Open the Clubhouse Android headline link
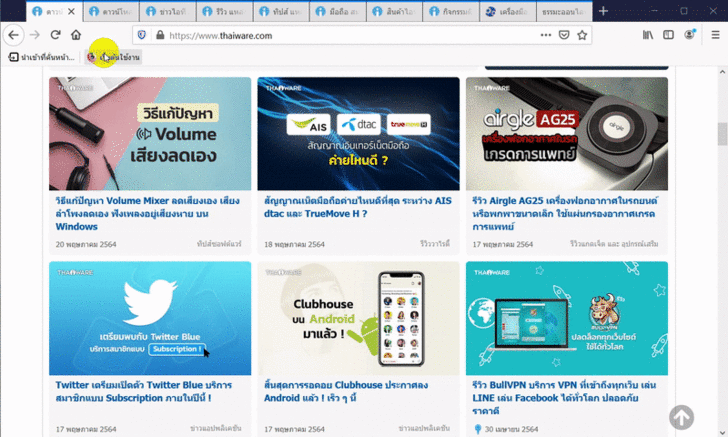This screenshot has height=437, width=728. pos(346,391)
